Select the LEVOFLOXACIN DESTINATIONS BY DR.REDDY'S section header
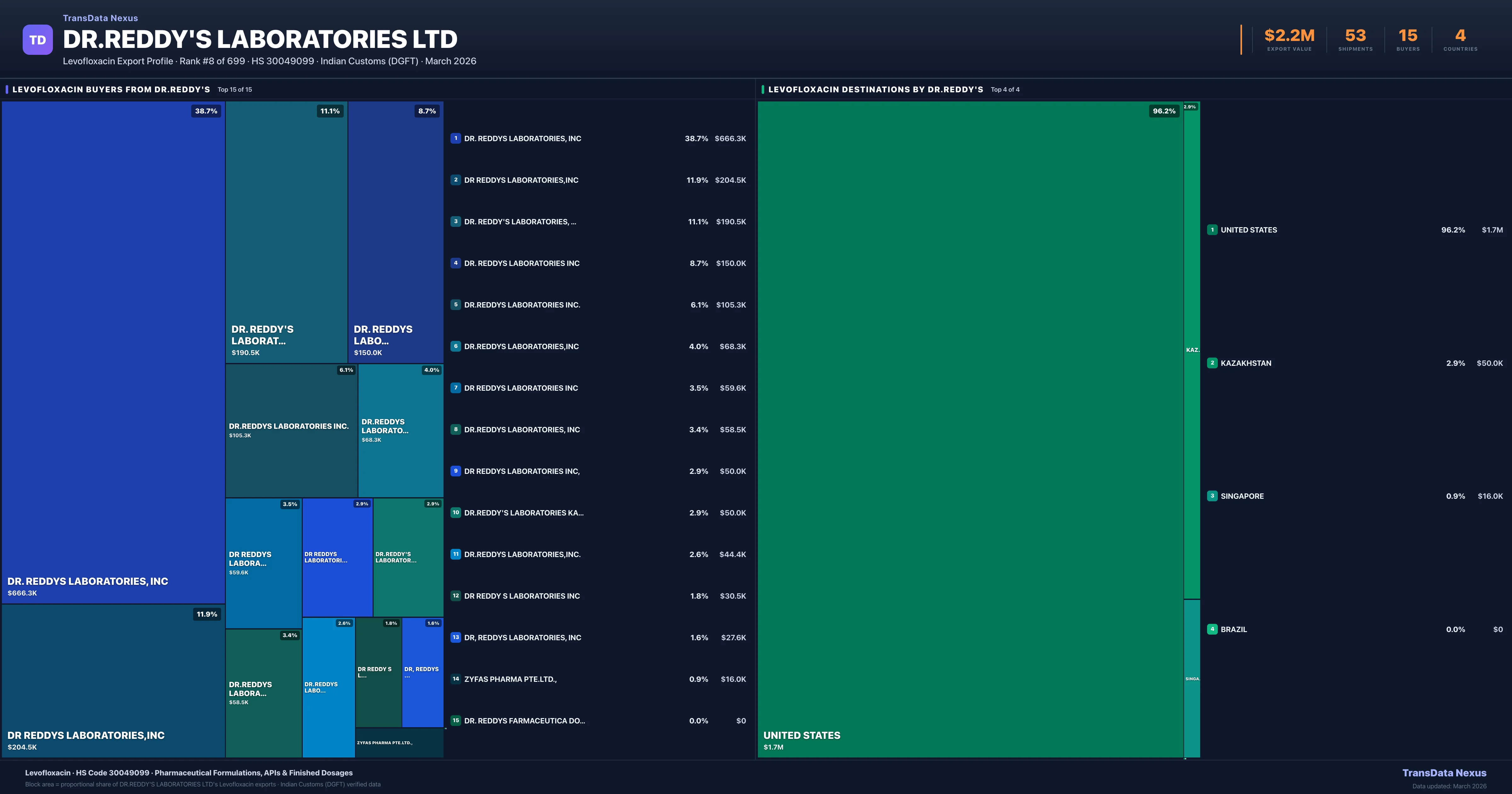This screenshot has height=794, width=1512. pyautogui.click(x=875, y=89)
